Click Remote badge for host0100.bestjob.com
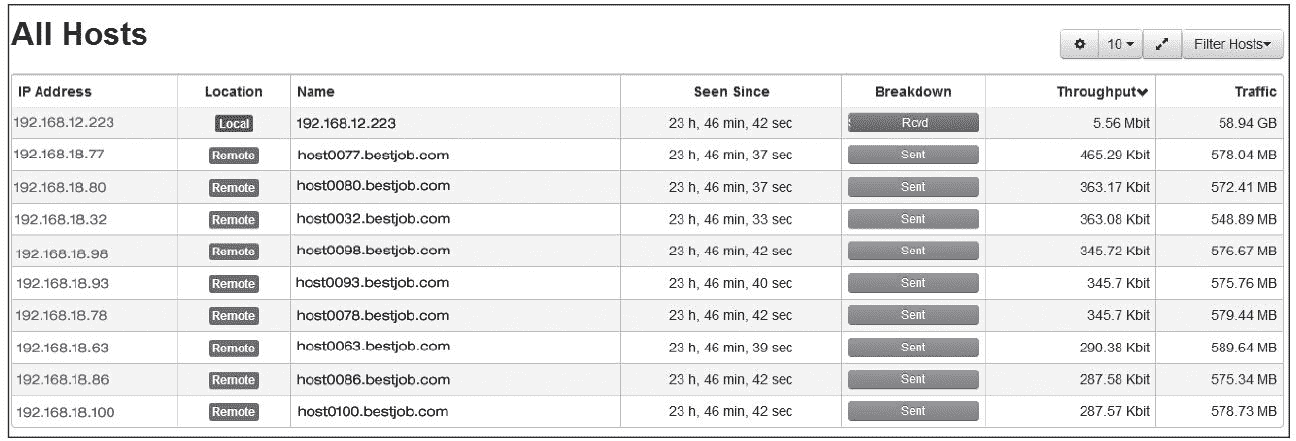 click(233, 412)
